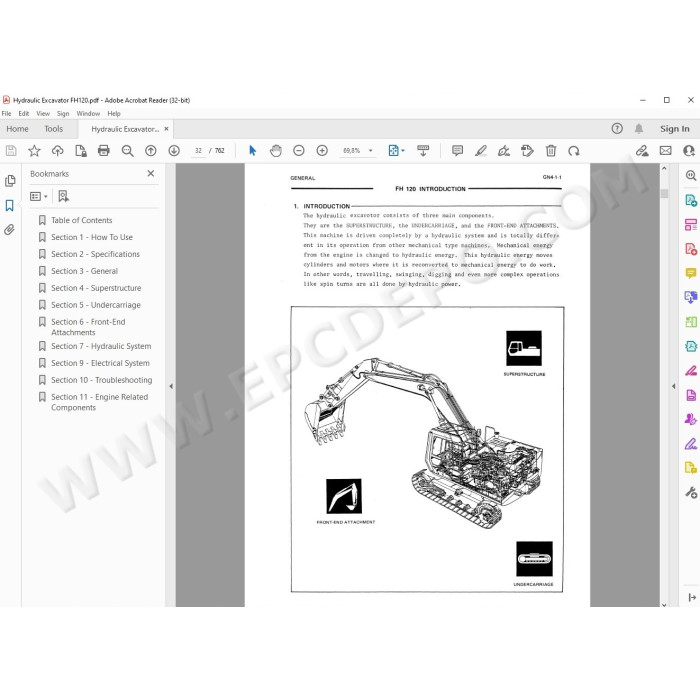Open the Window menu
The width and height of the screenshot is (700, 700).
[x=88, y=113]
